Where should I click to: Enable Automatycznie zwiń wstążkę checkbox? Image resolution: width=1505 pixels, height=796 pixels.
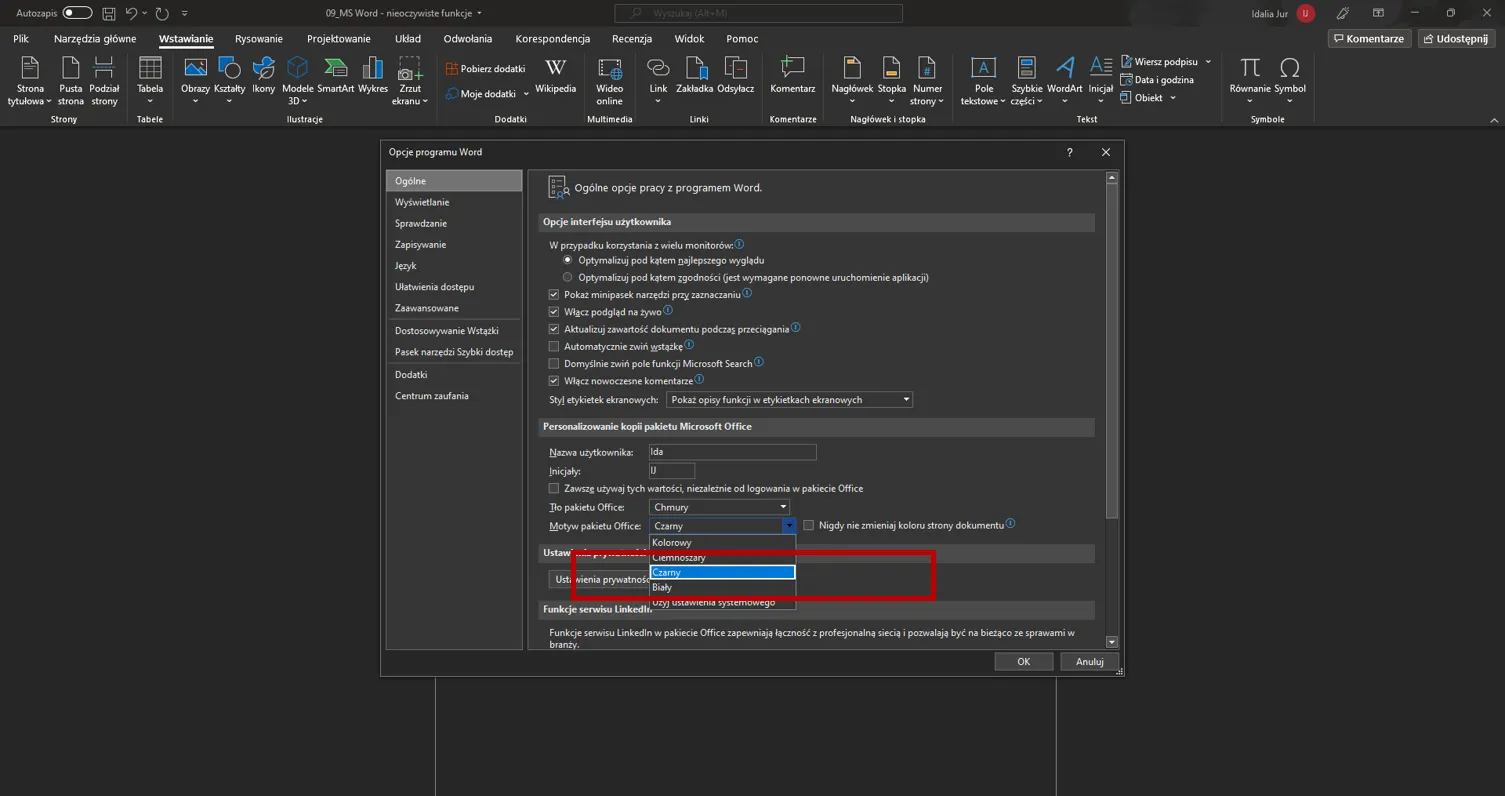tap(554, 347)
